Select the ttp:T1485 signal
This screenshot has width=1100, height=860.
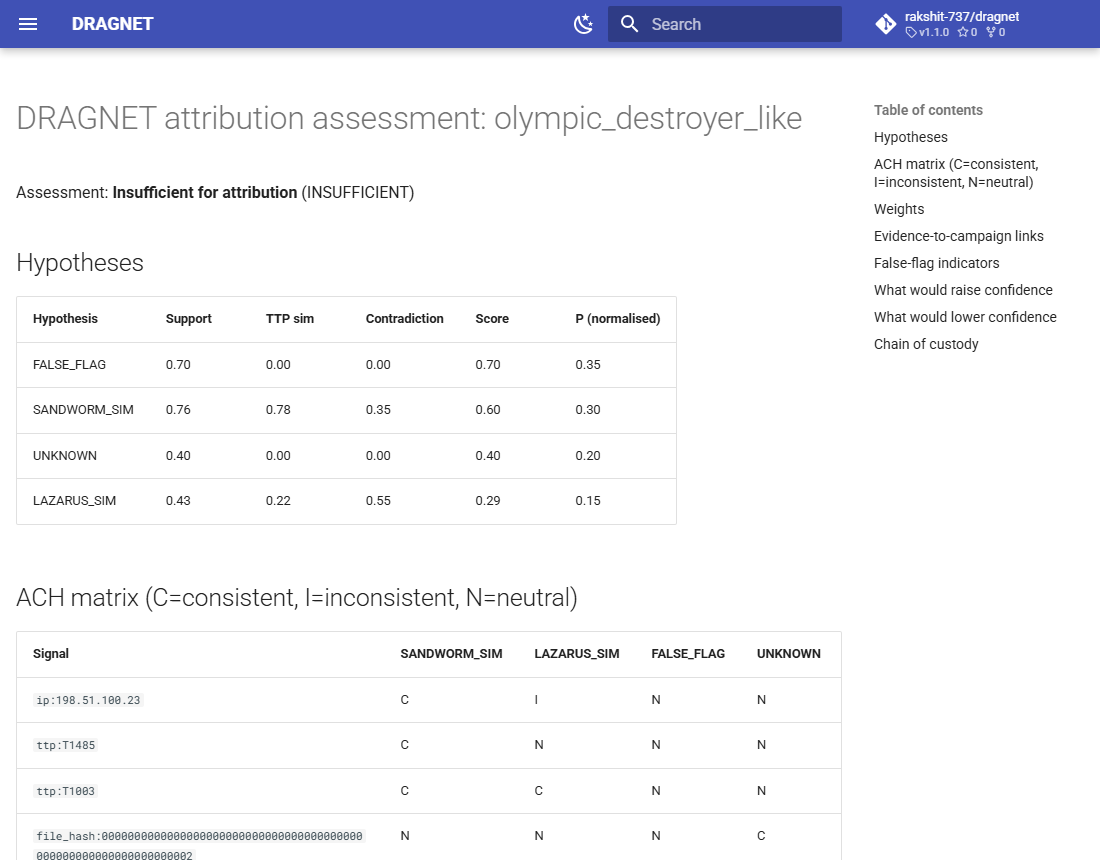[x=65, y=745]
